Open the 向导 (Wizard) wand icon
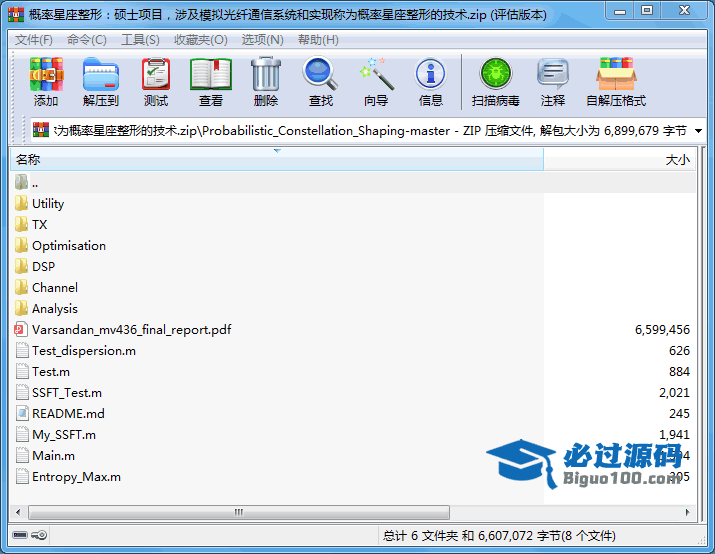This screenshot has height=554, width=715. [x=376, y=73]
